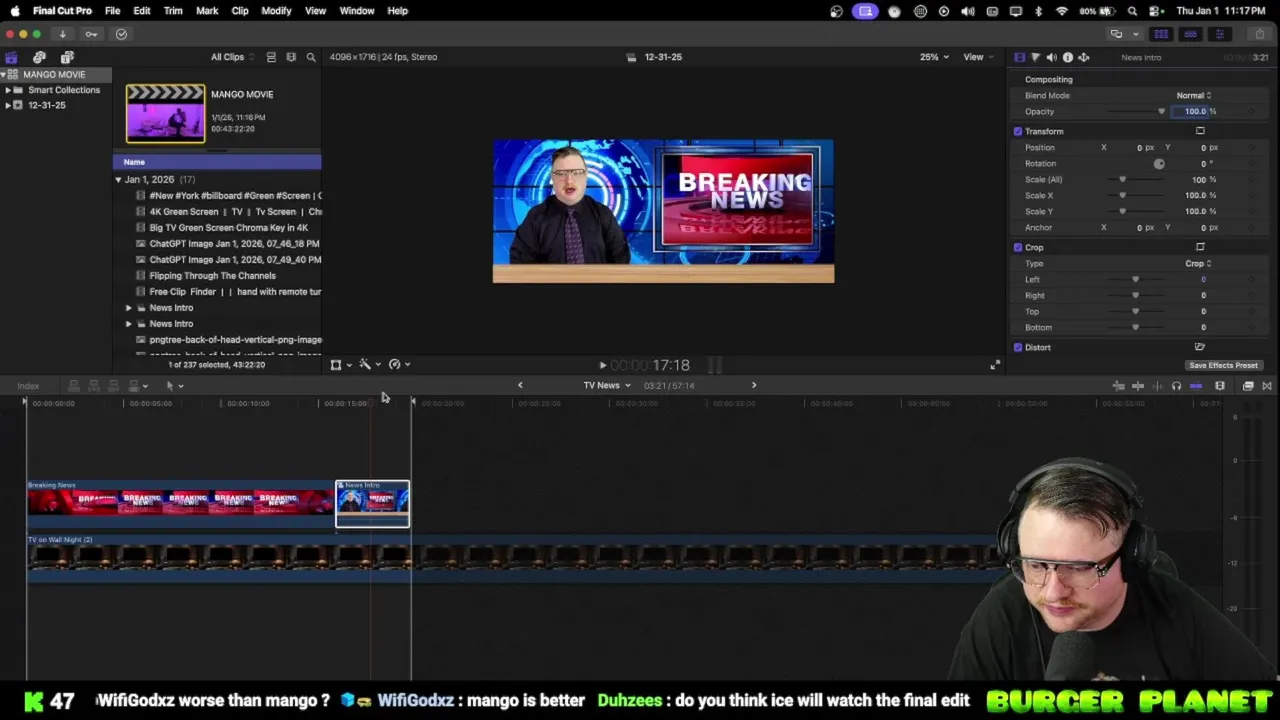Show the Transitions browser icon
Viewport: 1280px width, 720px height.
tap(1267, 386)
